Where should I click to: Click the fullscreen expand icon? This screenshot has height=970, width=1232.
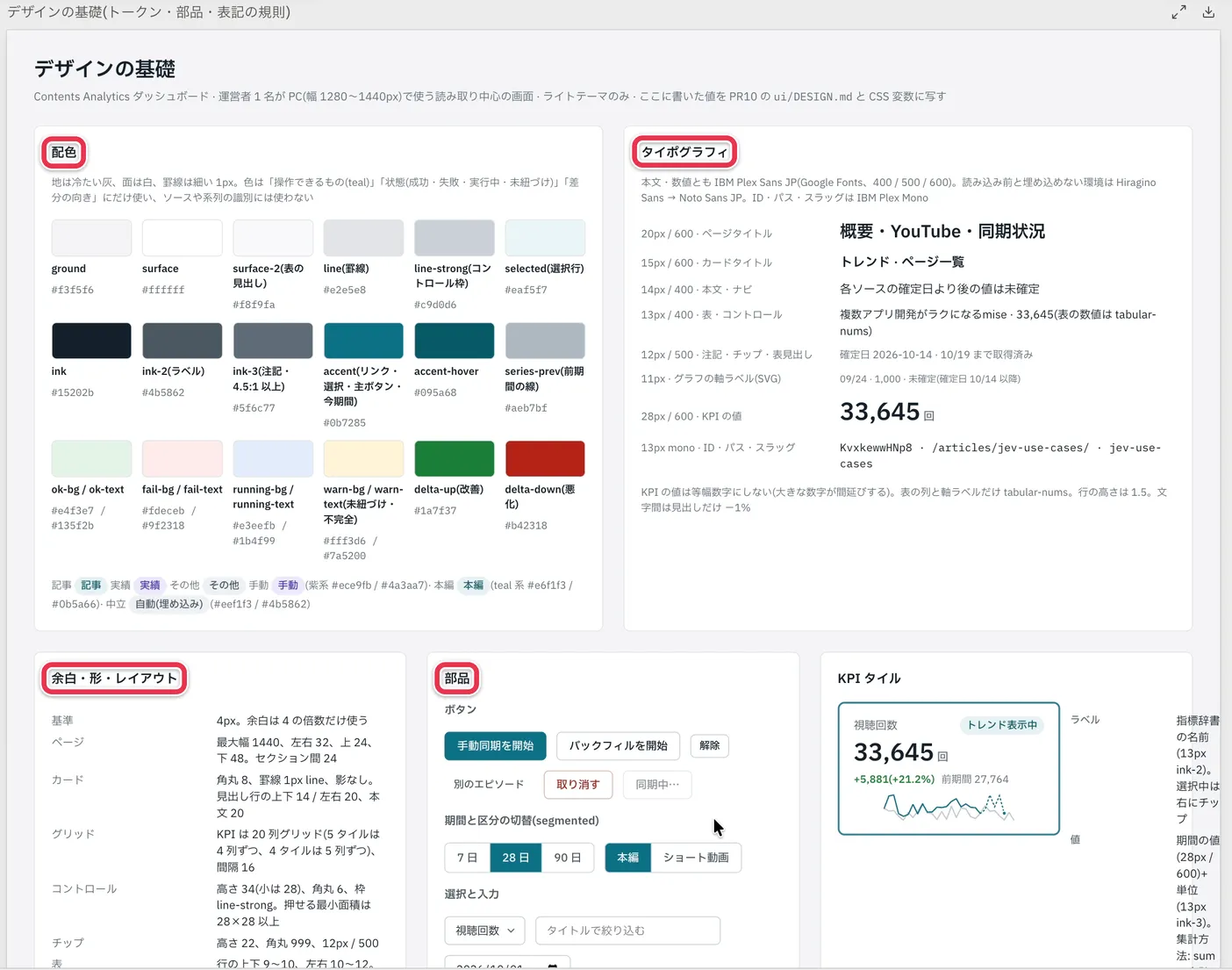coord(1178,12)
